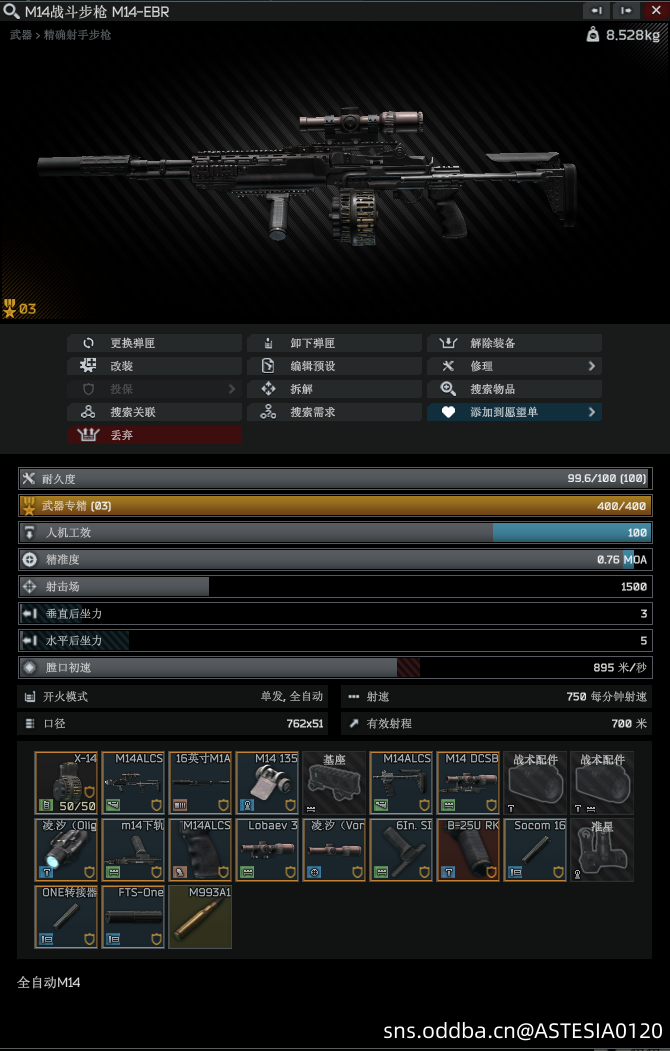Image resolution: width=670 pixels, height=1051 pixels.
Task: Click the 武器专精 mastery progress bar
Action: pos(335,505)
